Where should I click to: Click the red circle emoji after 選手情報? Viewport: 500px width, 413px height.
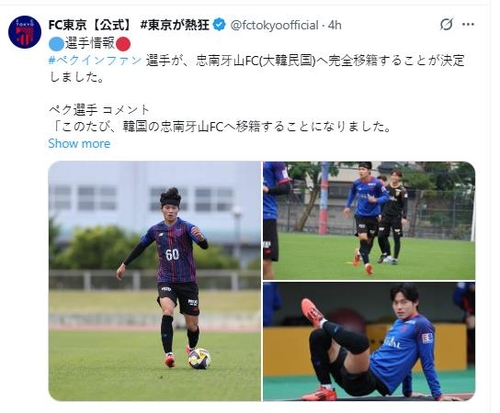(123, 44)
